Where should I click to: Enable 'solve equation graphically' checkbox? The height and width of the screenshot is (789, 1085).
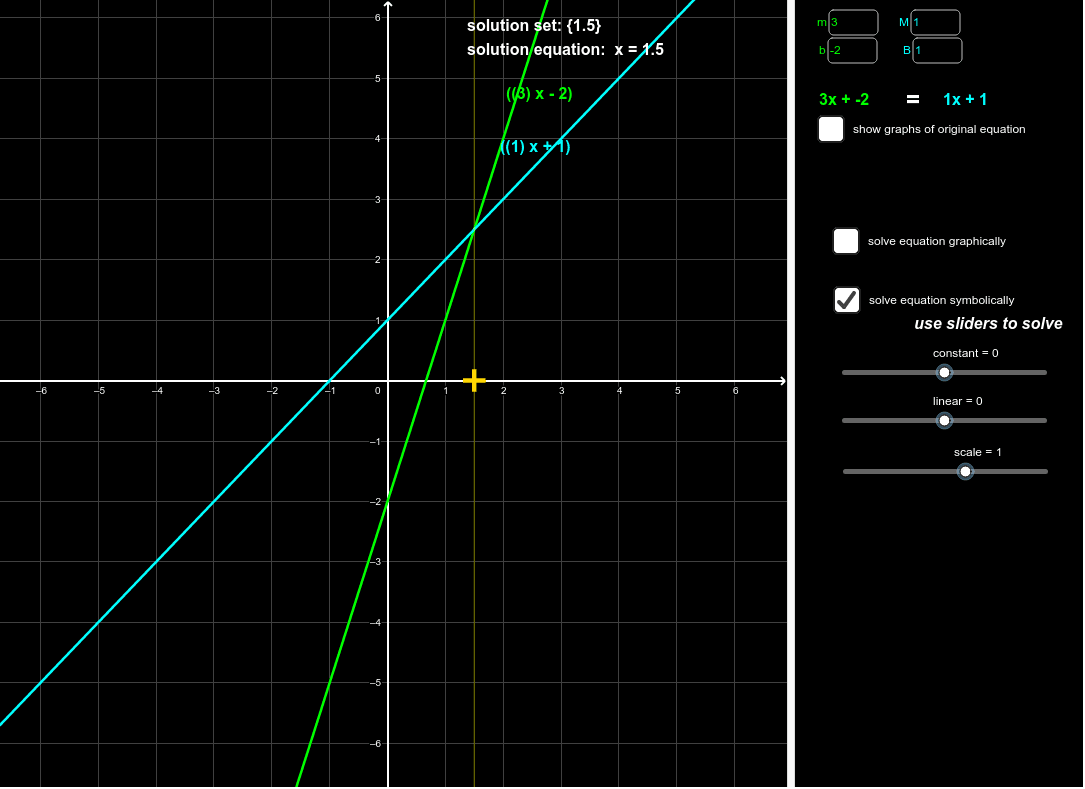point(846,241)
